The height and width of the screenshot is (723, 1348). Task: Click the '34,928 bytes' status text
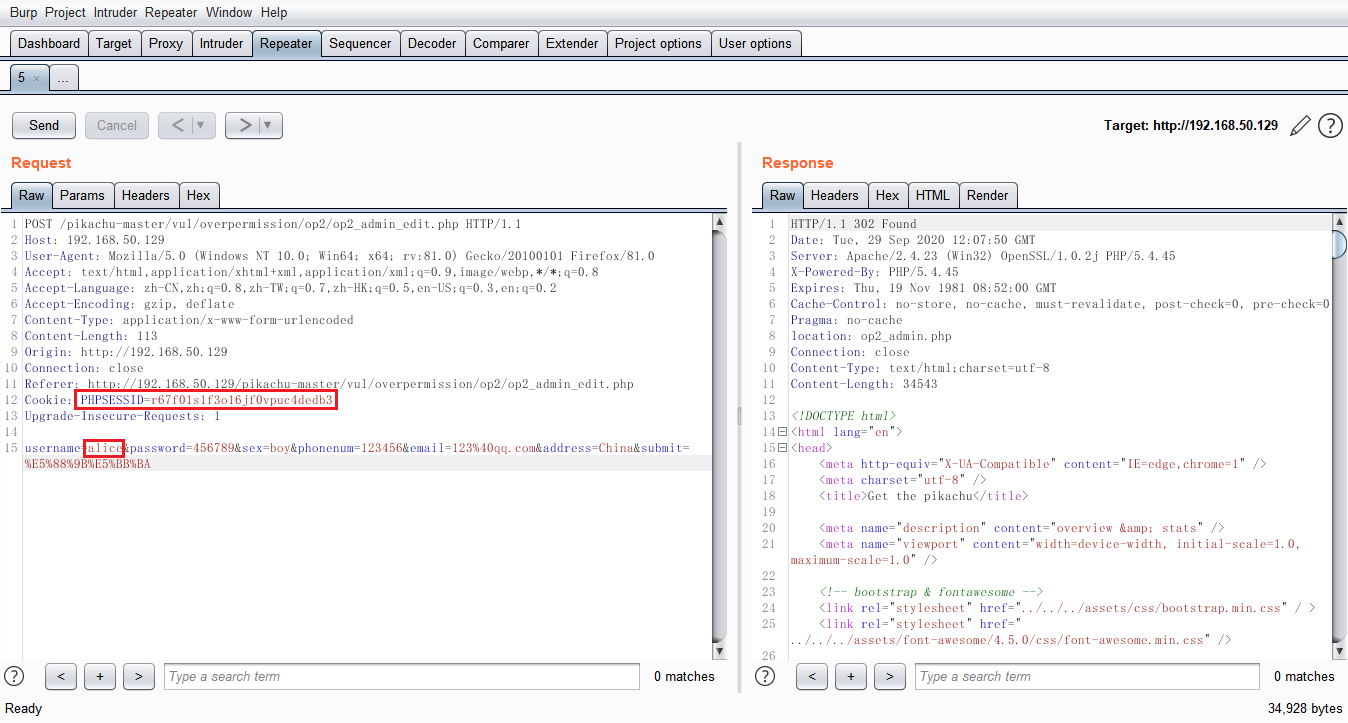pyautogui.click(x=1305, y=708)
